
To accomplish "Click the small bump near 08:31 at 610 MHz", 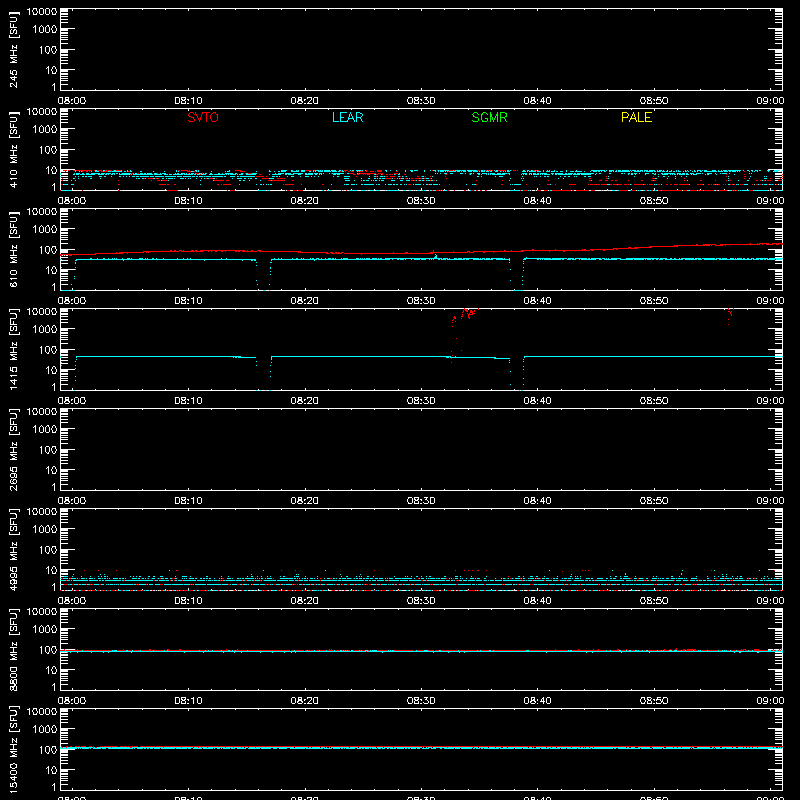I will 434,255.
